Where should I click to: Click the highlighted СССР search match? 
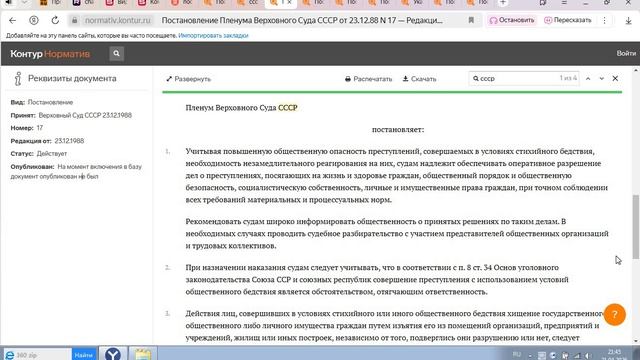click(288, 108)
